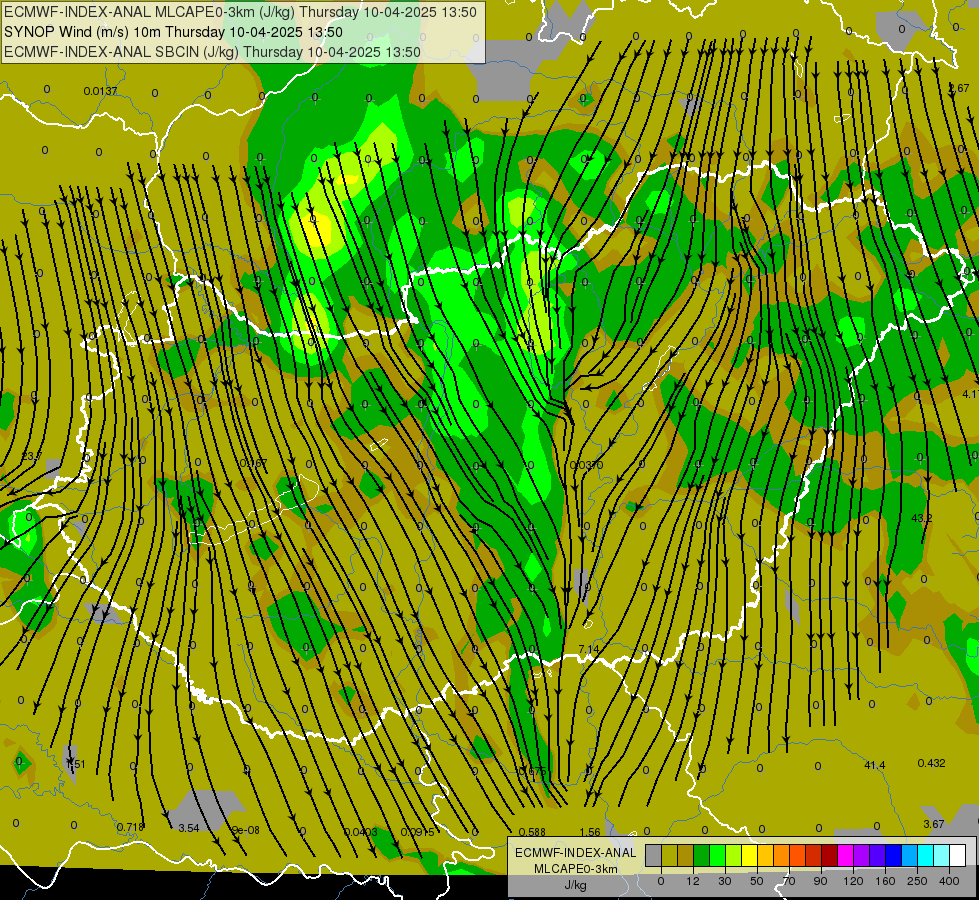This screenshot has width=979, height=900.
Task: Click the legend scale value 250
Action: (x=917, y=881)
